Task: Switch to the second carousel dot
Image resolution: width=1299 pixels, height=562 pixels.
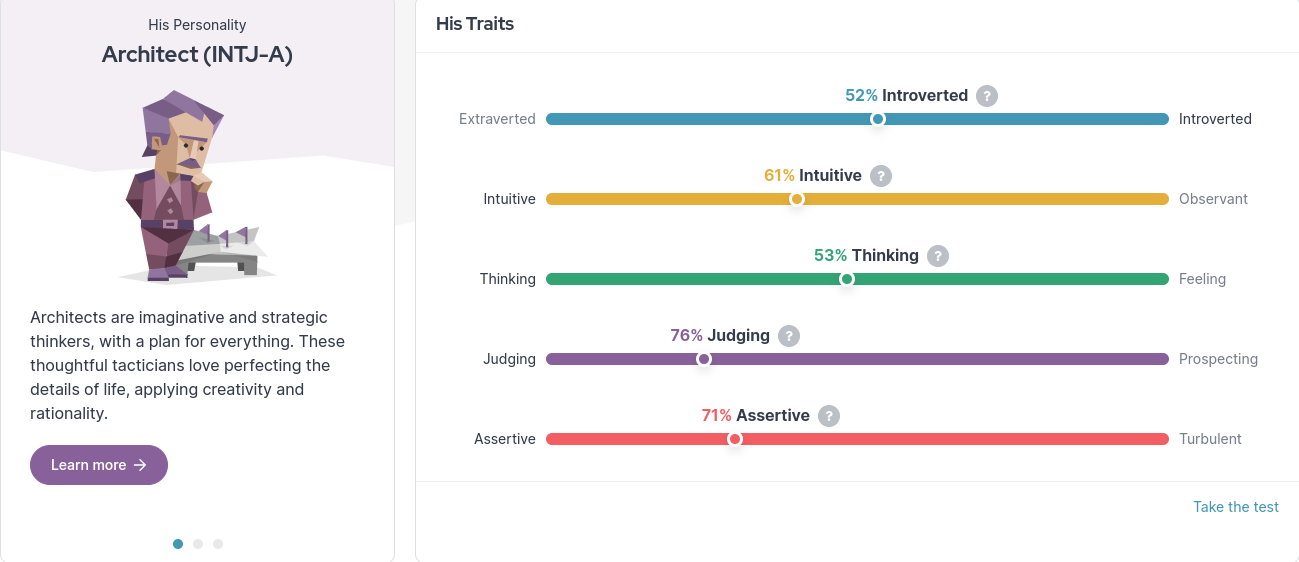Action: 198,544
